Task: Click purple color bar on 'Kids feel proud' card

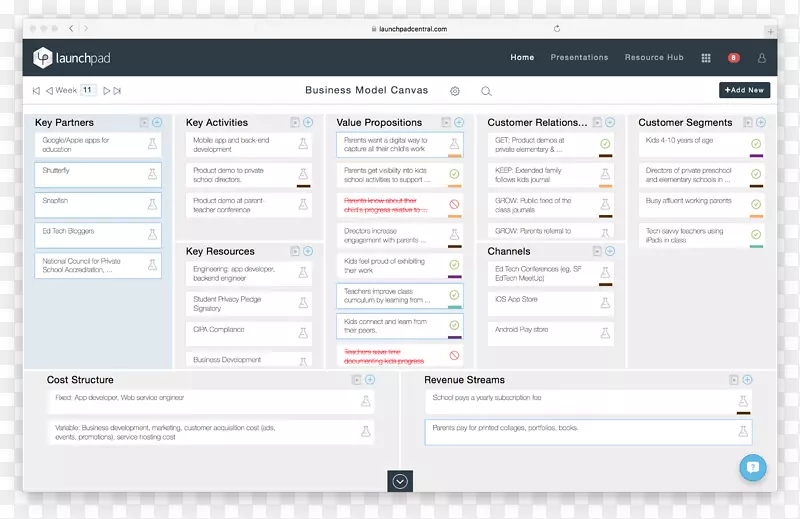Action: (x=454, y=277)
